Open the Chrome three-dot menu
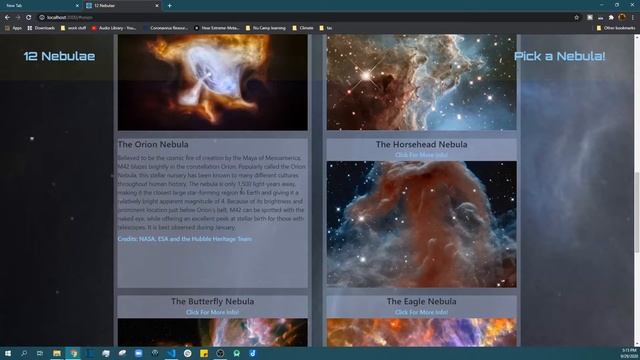This screenshot has height=360, width=640. click(633, 18)
